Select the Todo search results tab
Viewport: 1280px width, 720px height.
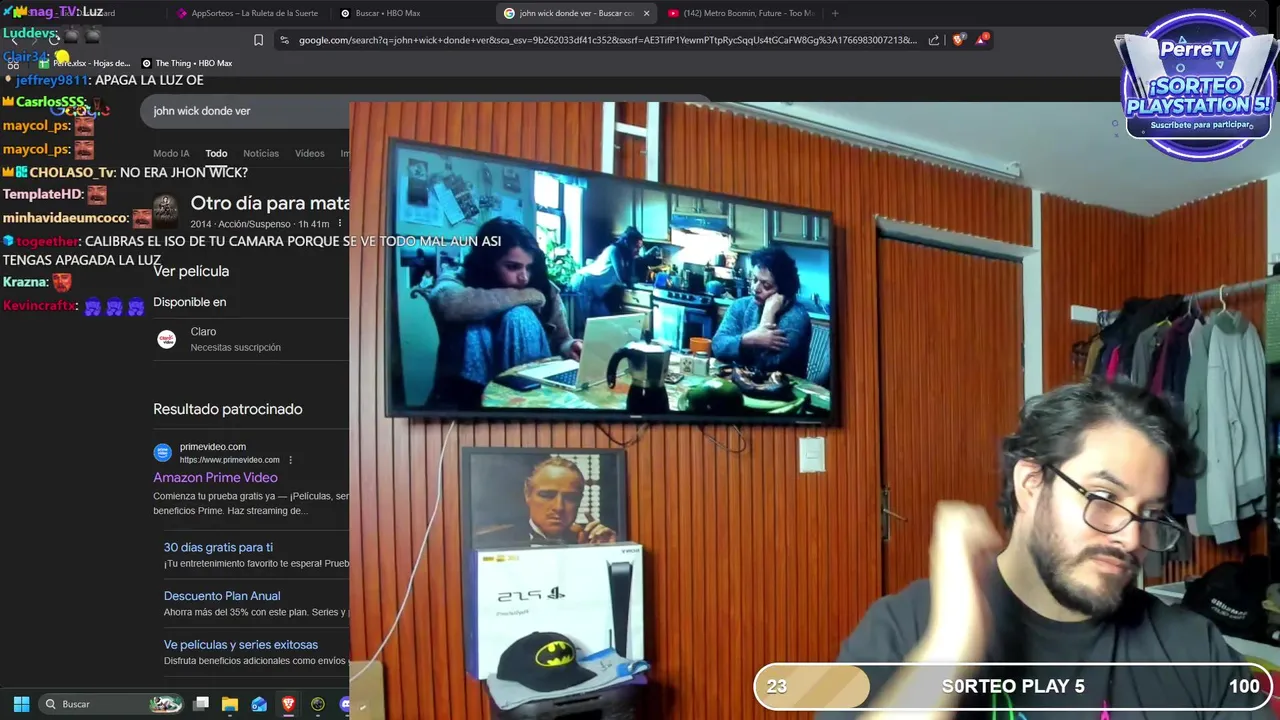(x=216, y=153)
